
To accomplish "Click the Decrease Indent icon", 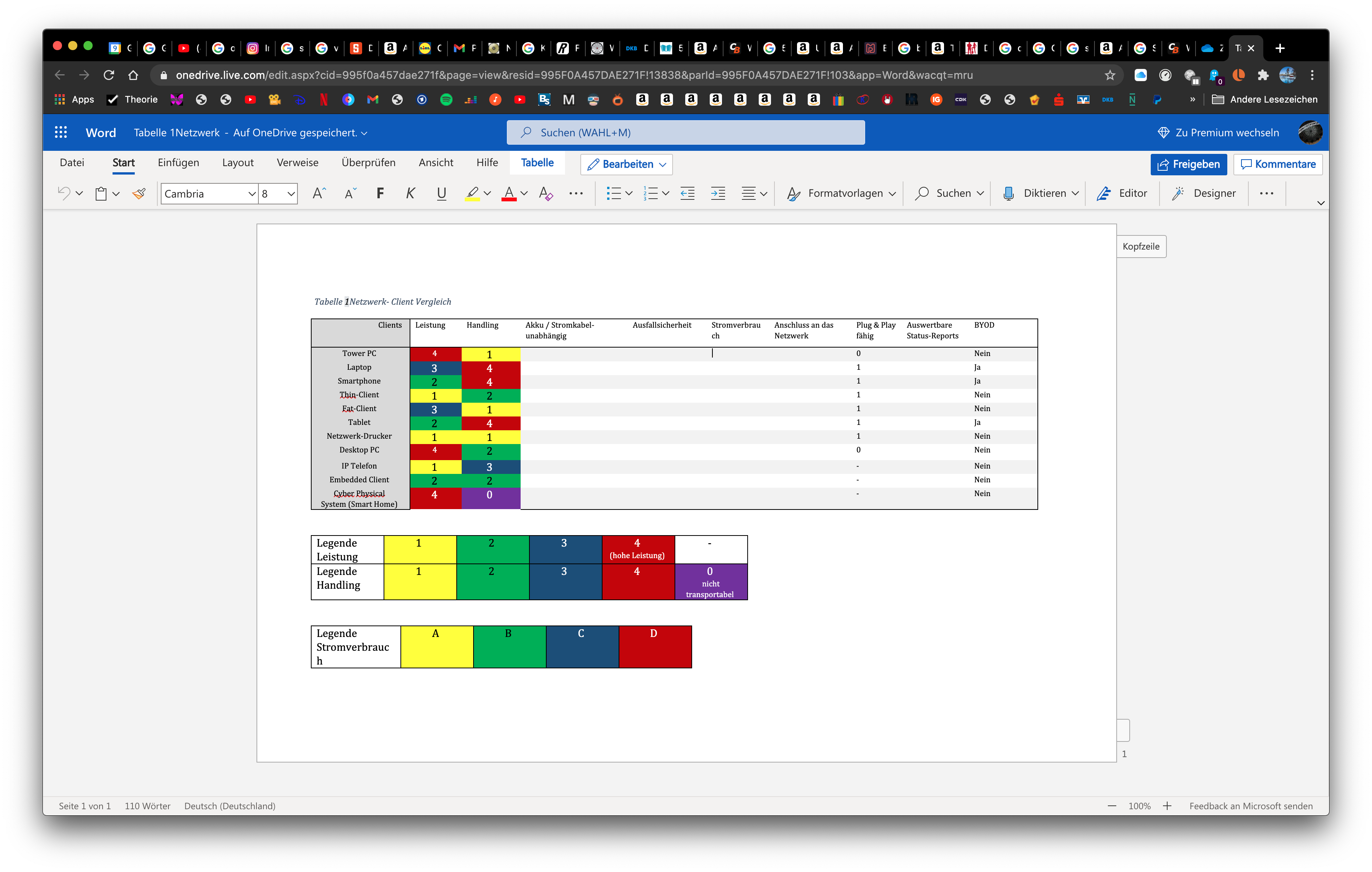I will [688, 194].
